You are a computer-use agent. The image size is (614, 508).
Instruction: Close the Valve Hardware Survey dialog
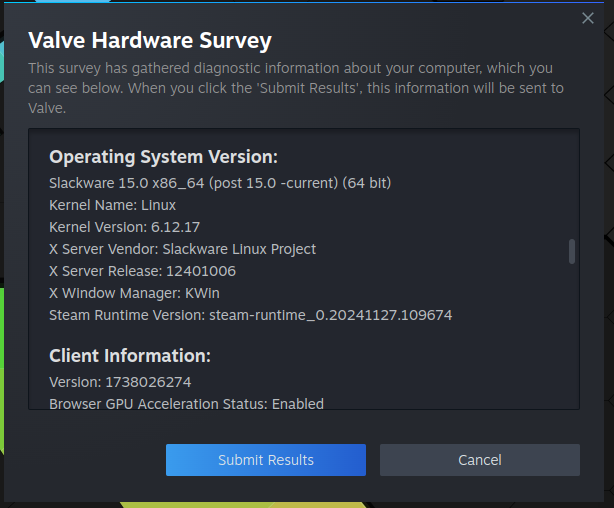pos(588,18)
